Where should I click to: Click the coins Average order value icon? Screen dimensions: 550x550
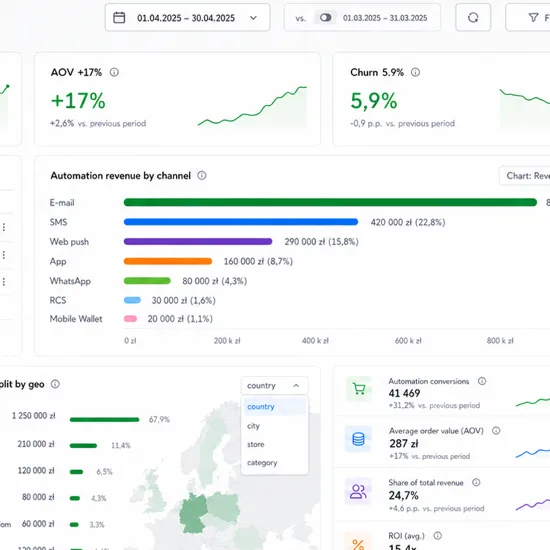point(358,439)
